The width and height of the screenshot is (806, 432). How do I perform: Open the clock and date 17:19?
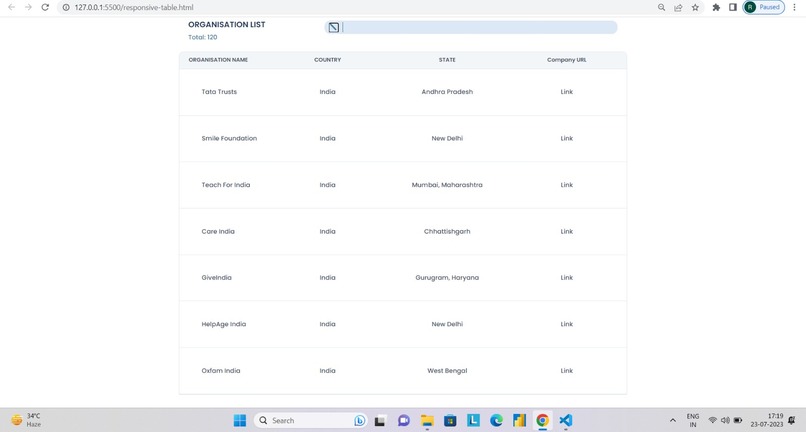pos(766,420)
